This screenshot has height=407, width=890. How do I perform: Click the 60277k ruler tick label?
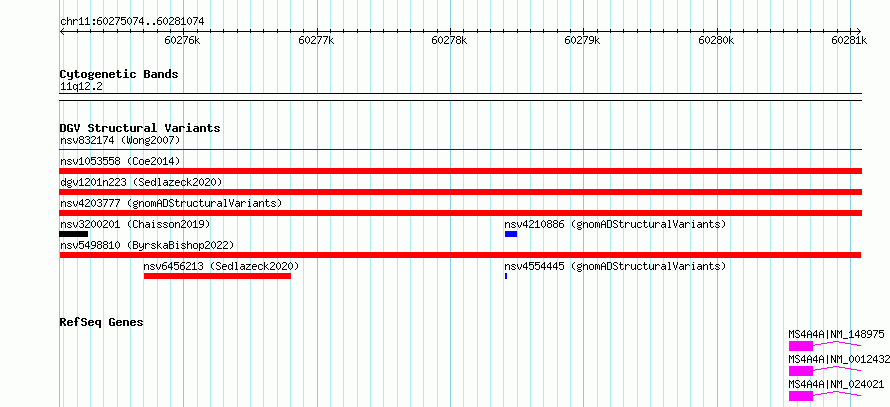coord(316,40)
